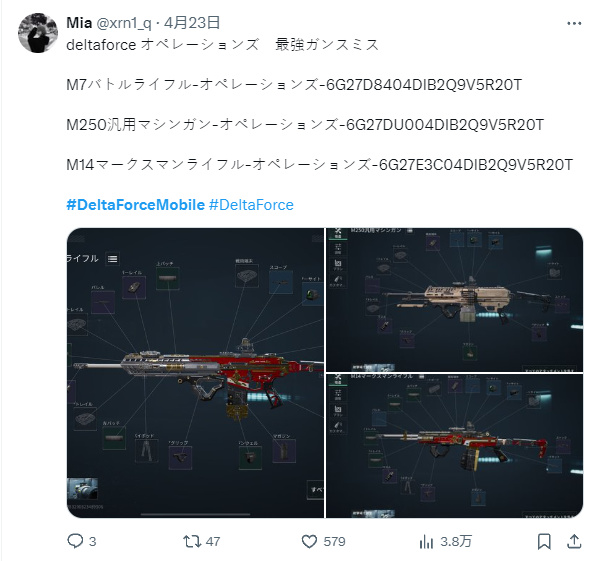Click the 4月23日 post date

tap(192, 23)
